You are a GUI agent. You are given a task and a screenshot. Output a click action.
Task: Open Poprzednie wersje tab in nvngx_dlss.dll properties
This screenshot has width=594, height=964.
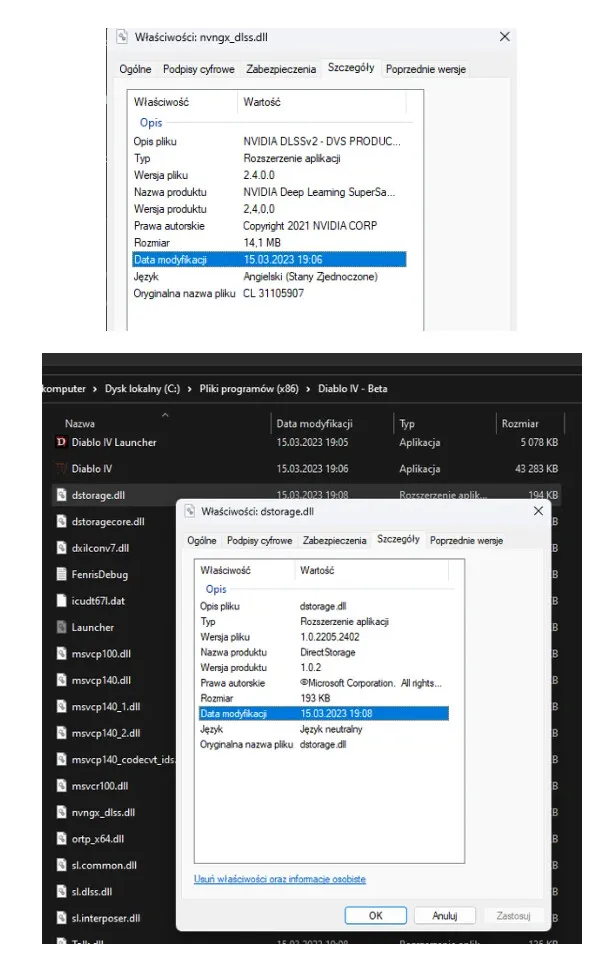(x=426, y=69)
